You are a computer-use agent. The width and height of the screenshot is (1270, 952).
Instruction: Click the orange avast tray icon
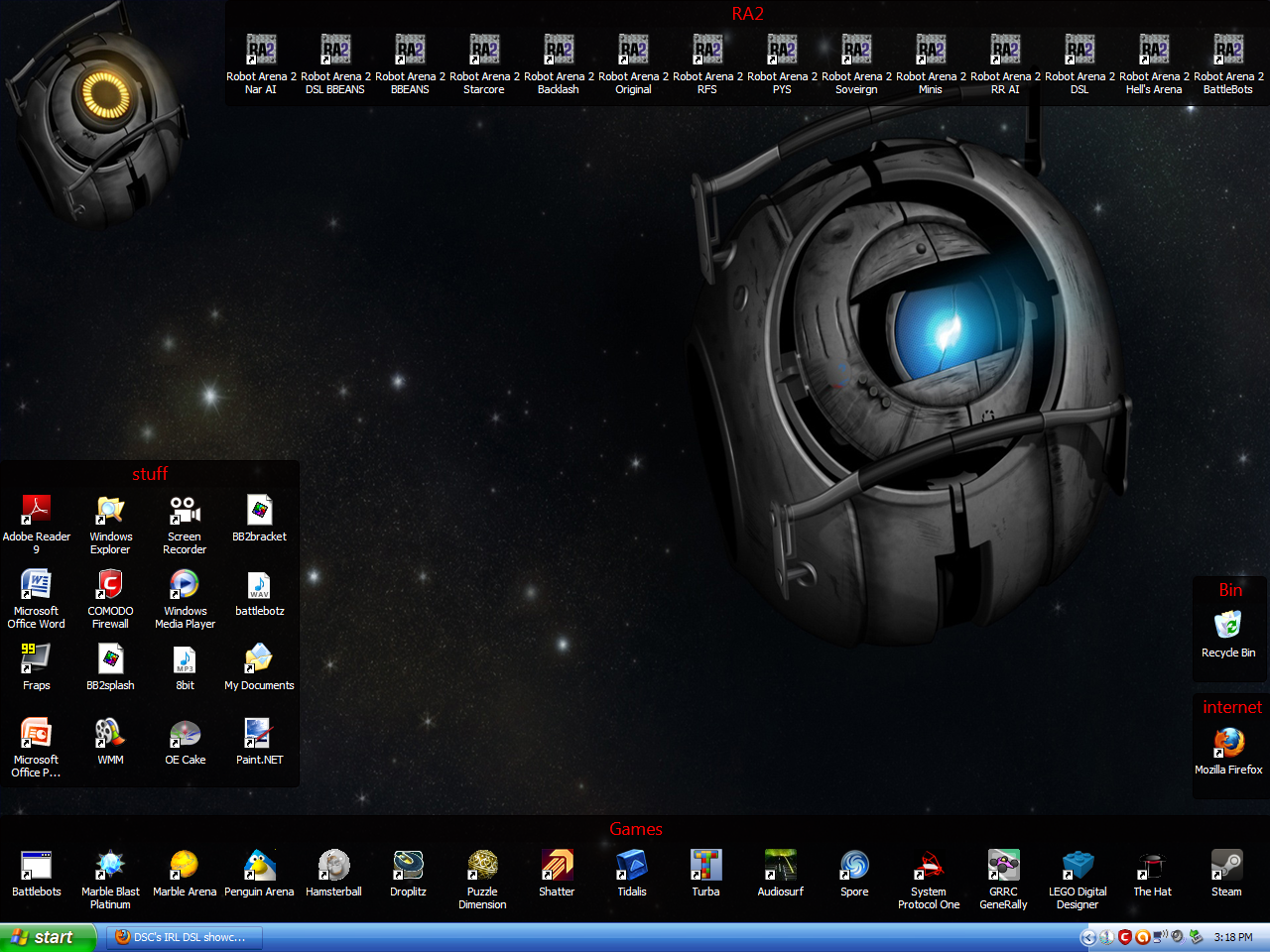pyautogui.click(x=1142, y=937)
